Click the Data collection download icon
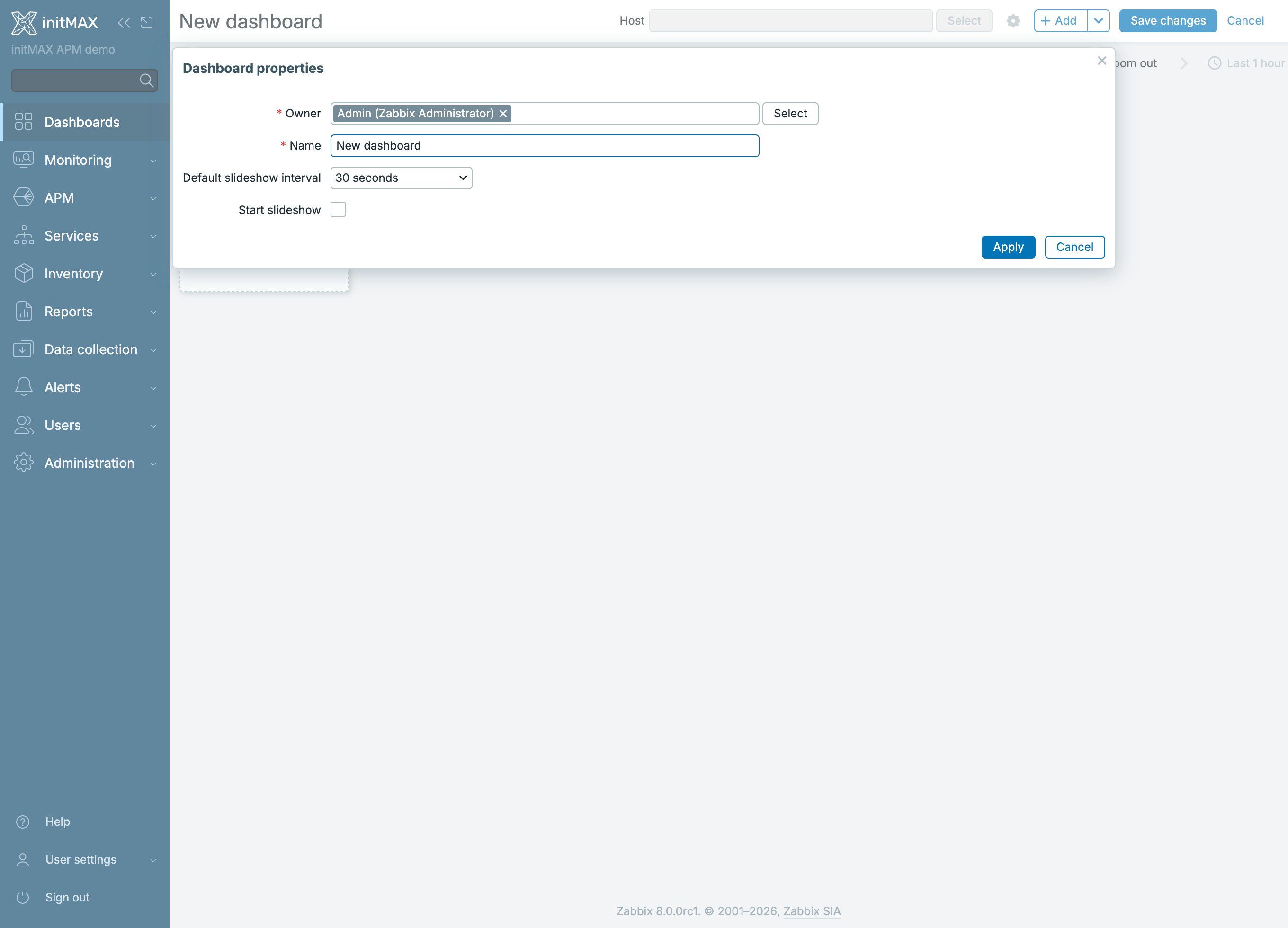Image resolution: width=1288 pixels, height=928 pixels. coord(24,348)
